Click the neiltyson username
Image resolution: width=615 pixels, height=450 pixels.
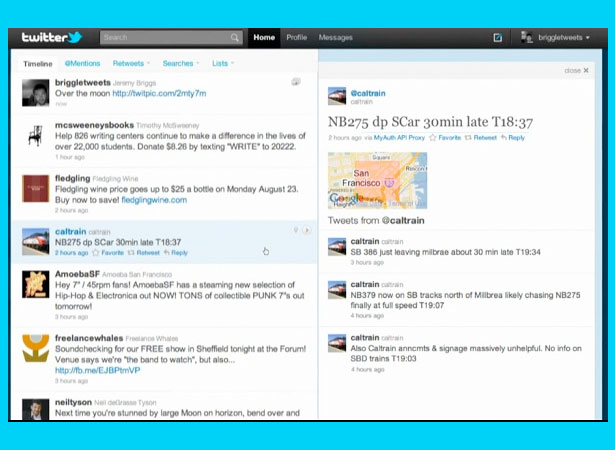[73, 402]
